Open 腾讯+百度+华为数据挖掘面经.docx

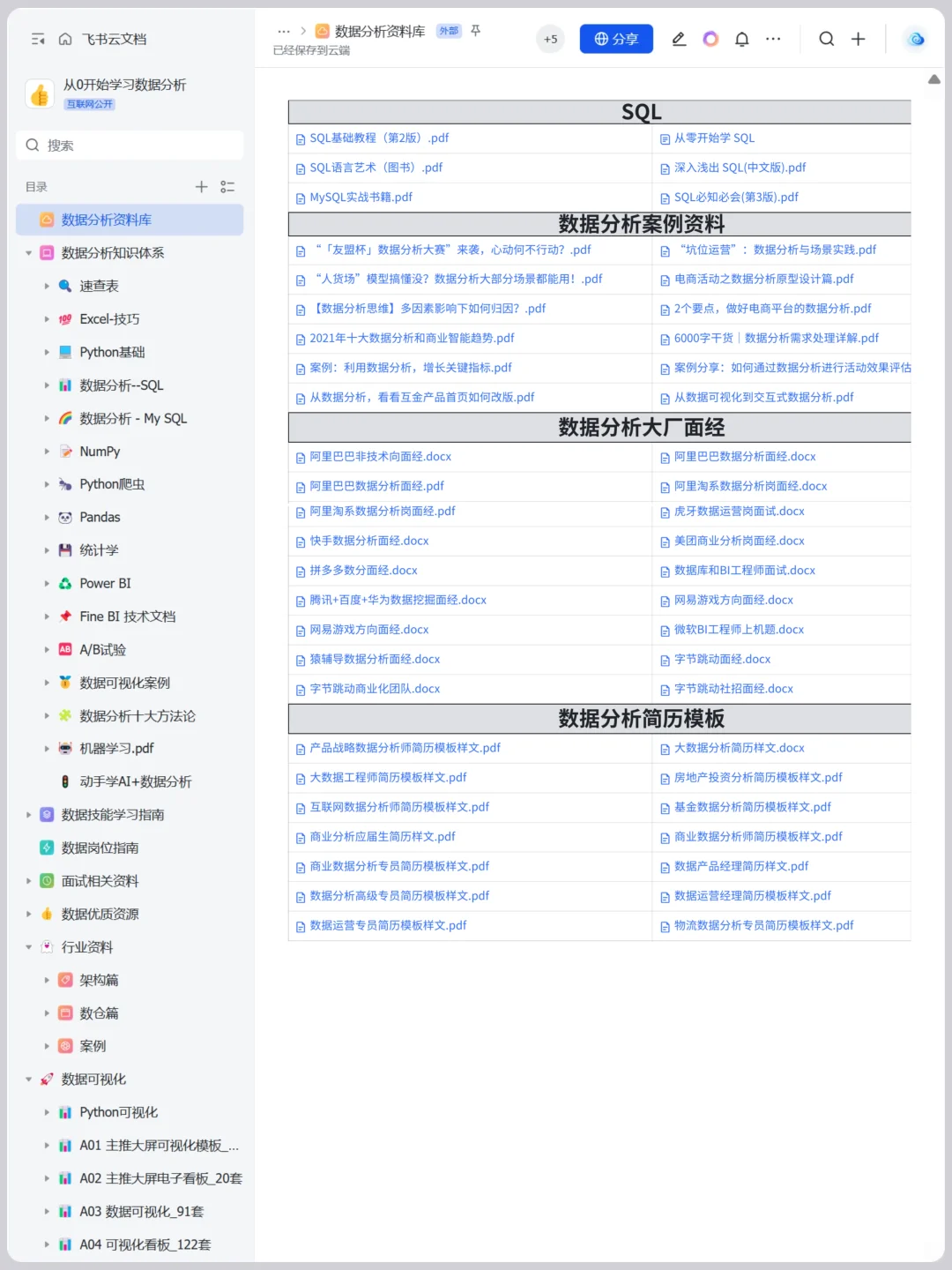click(x=398, y=600)
